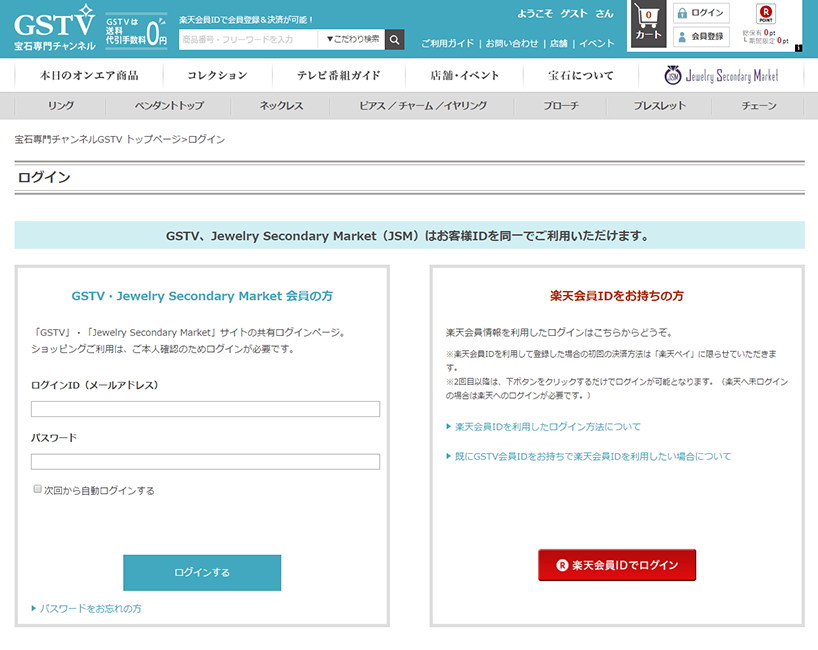This screenshot has width=818, height=650.
Task: Click 楽天会員IDでログイン red button
Action: (x=617, y=565)
